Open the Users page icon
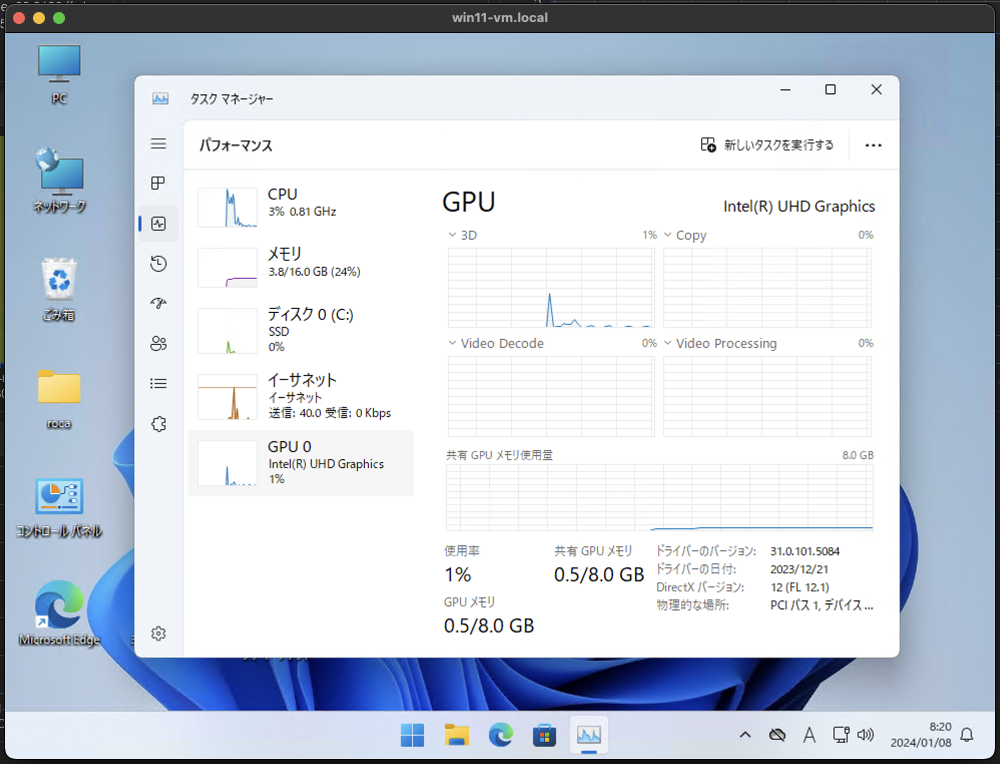This screenshot has width=1000, height=764. click(158, 344)
